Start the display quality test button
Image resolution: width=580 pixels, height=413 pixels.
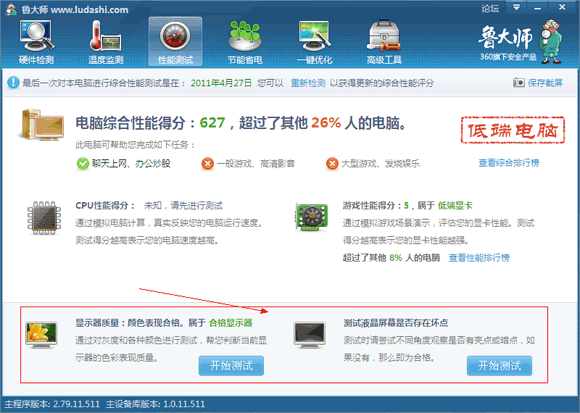click(231, 366)
